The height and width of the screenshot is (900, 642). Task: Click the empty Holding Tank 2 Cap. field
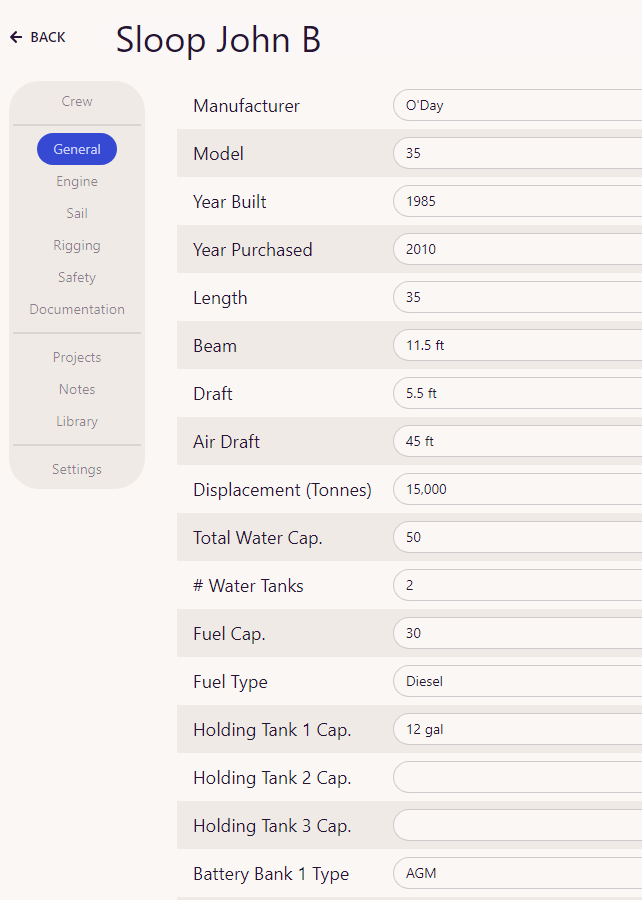click(x=518, y=777)
